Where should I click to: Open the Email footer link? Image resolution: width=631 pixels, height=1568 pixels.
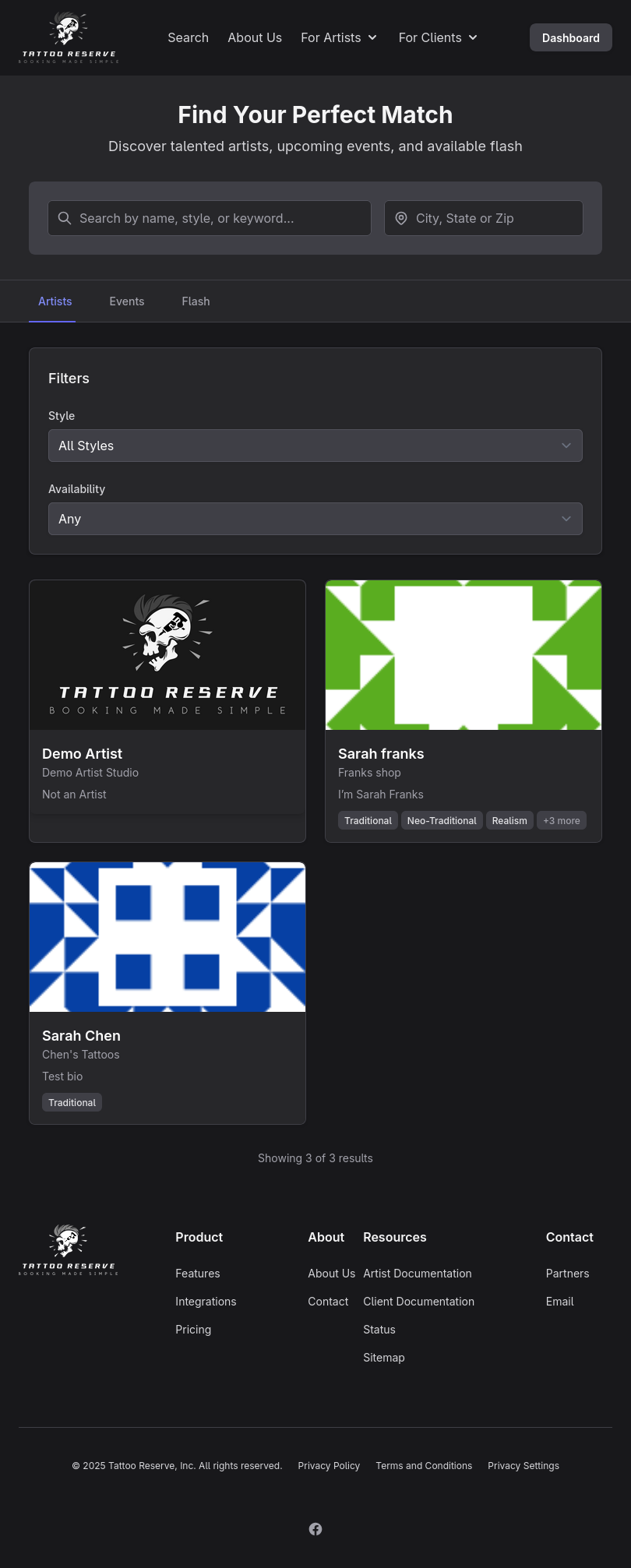559,1301
